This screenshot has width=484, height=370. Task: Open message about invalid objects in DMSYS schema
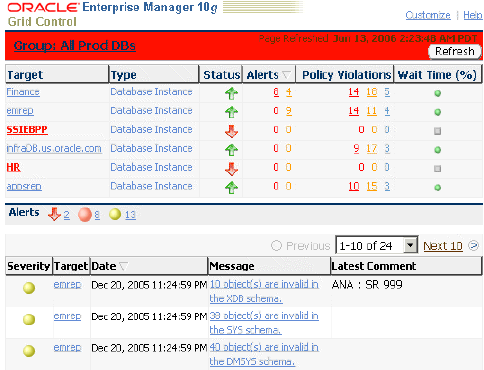pos(264,354)
